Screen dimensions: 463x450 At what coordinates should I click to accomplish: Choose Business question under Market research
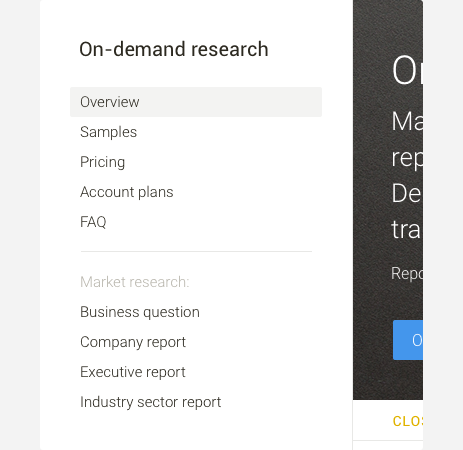pos(140,312)
